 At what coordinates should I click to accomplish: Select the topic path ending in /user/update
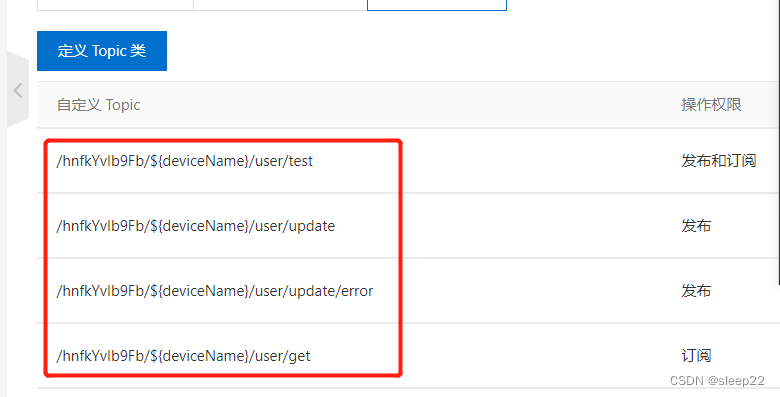195,226
